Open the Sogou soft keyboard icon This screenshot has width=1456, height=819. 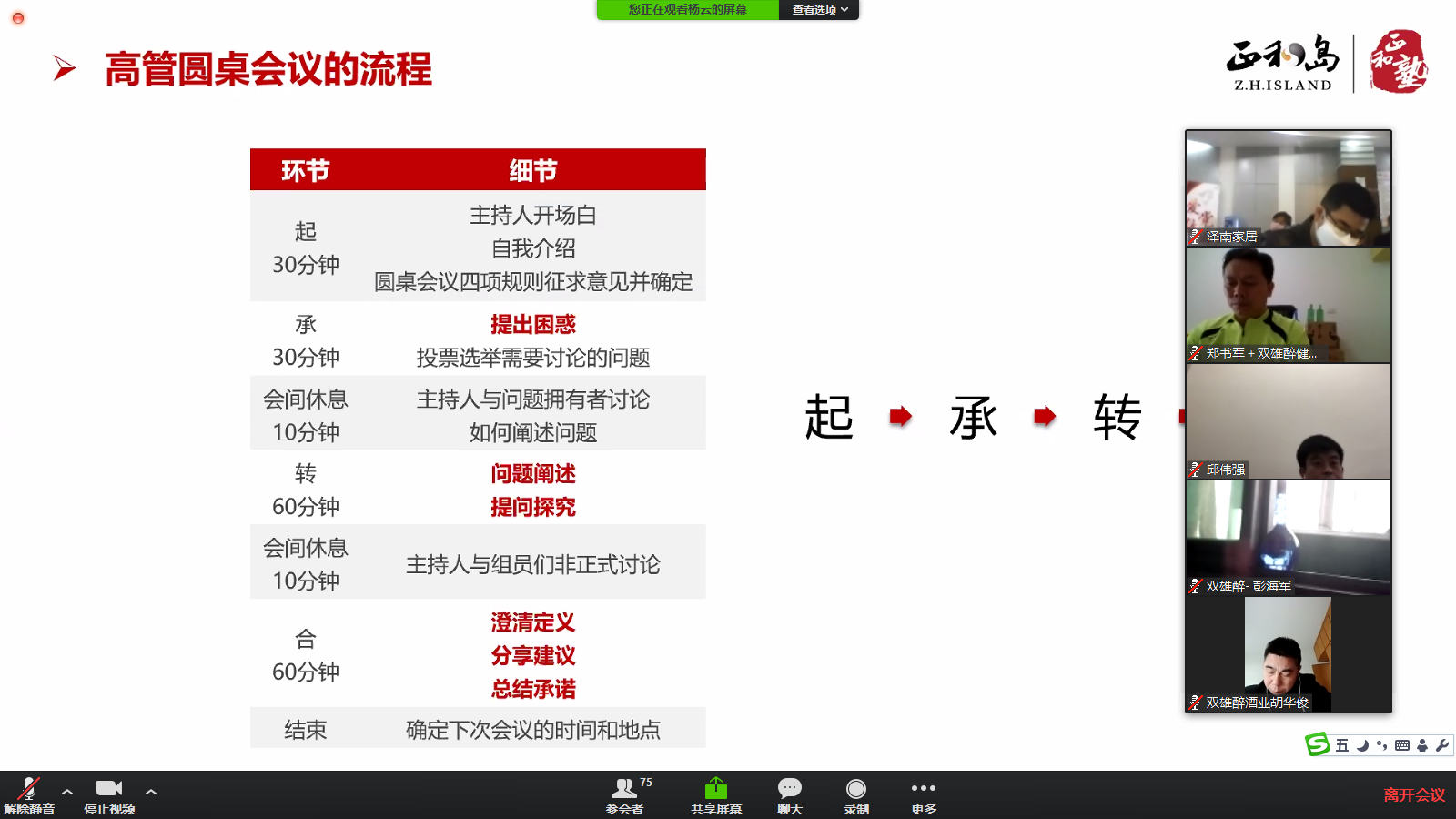click(1402, 745)
